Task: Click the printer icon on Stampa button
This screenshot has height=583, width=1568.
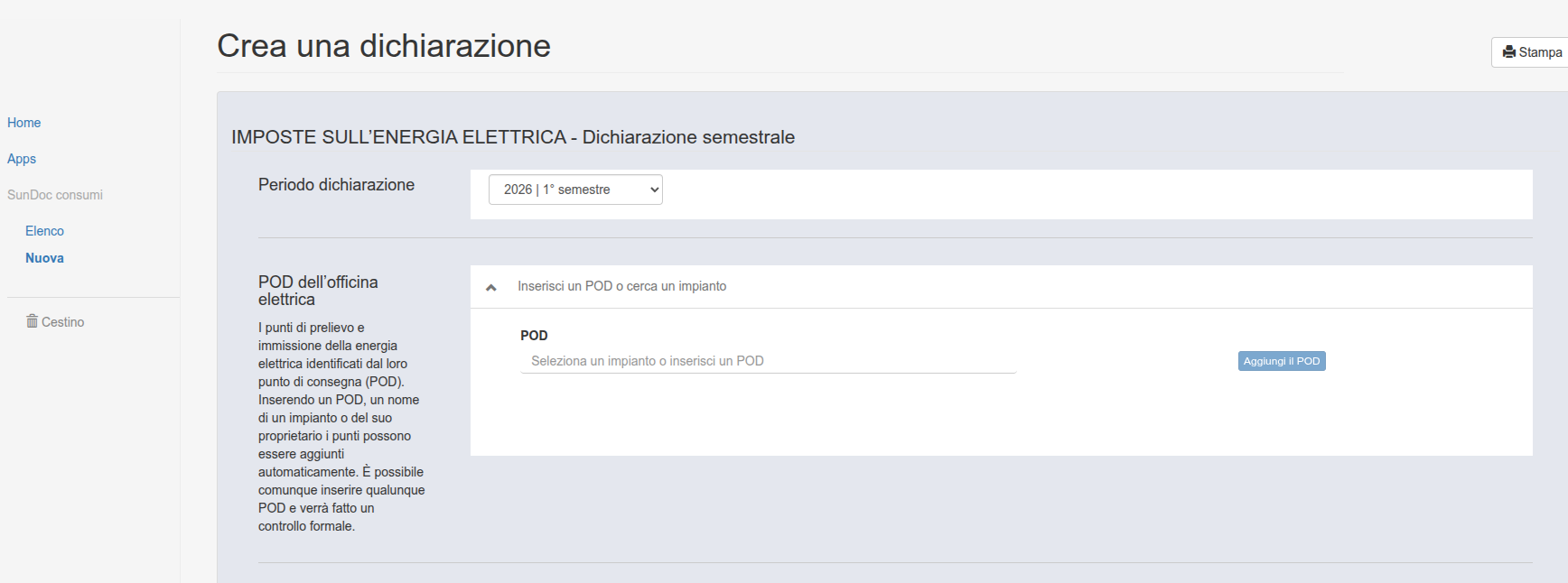Action: coord(1509,52)
